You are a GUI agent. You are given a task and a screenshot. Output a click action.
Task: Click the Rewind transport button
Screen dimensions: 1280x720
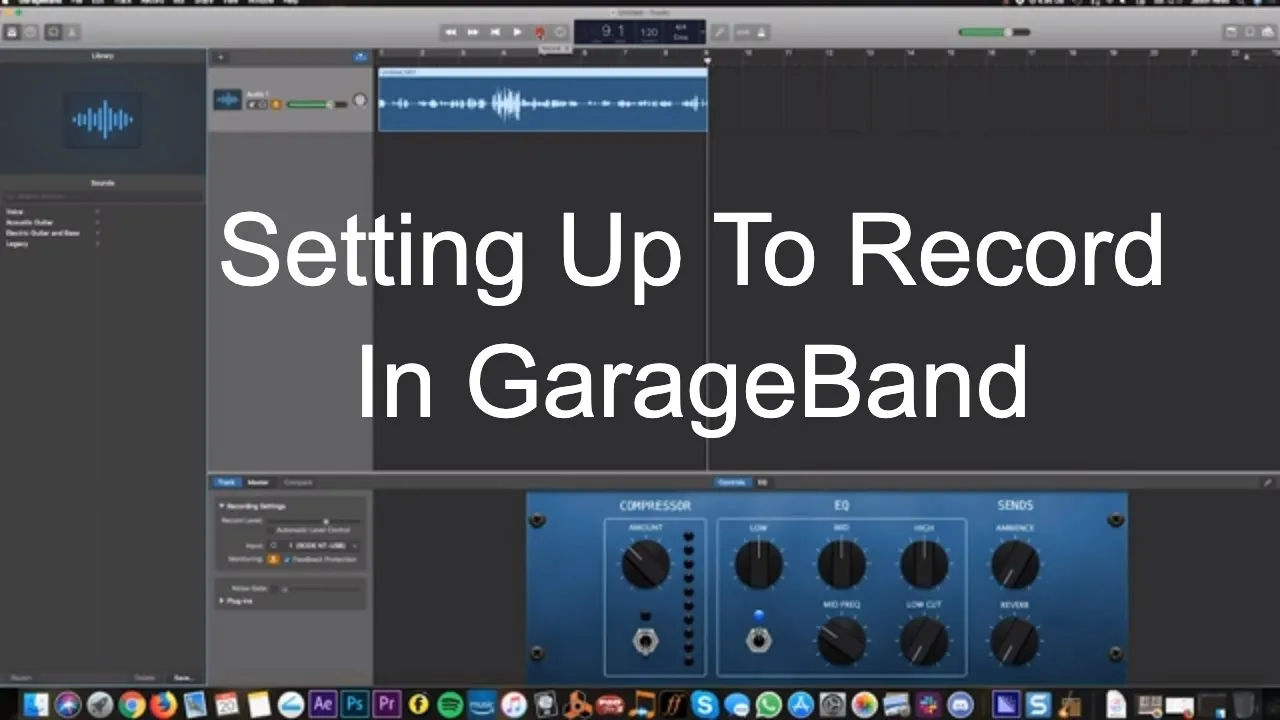451,32
